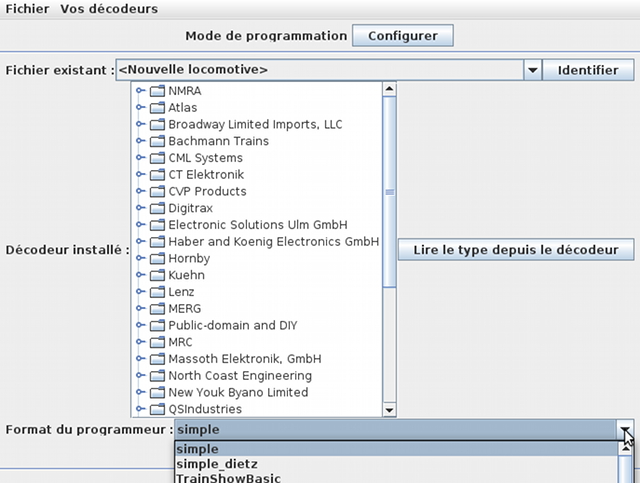Viewport: 640px width, 483px height.
Task: Click the Configurer button
Action: point(403,36)
